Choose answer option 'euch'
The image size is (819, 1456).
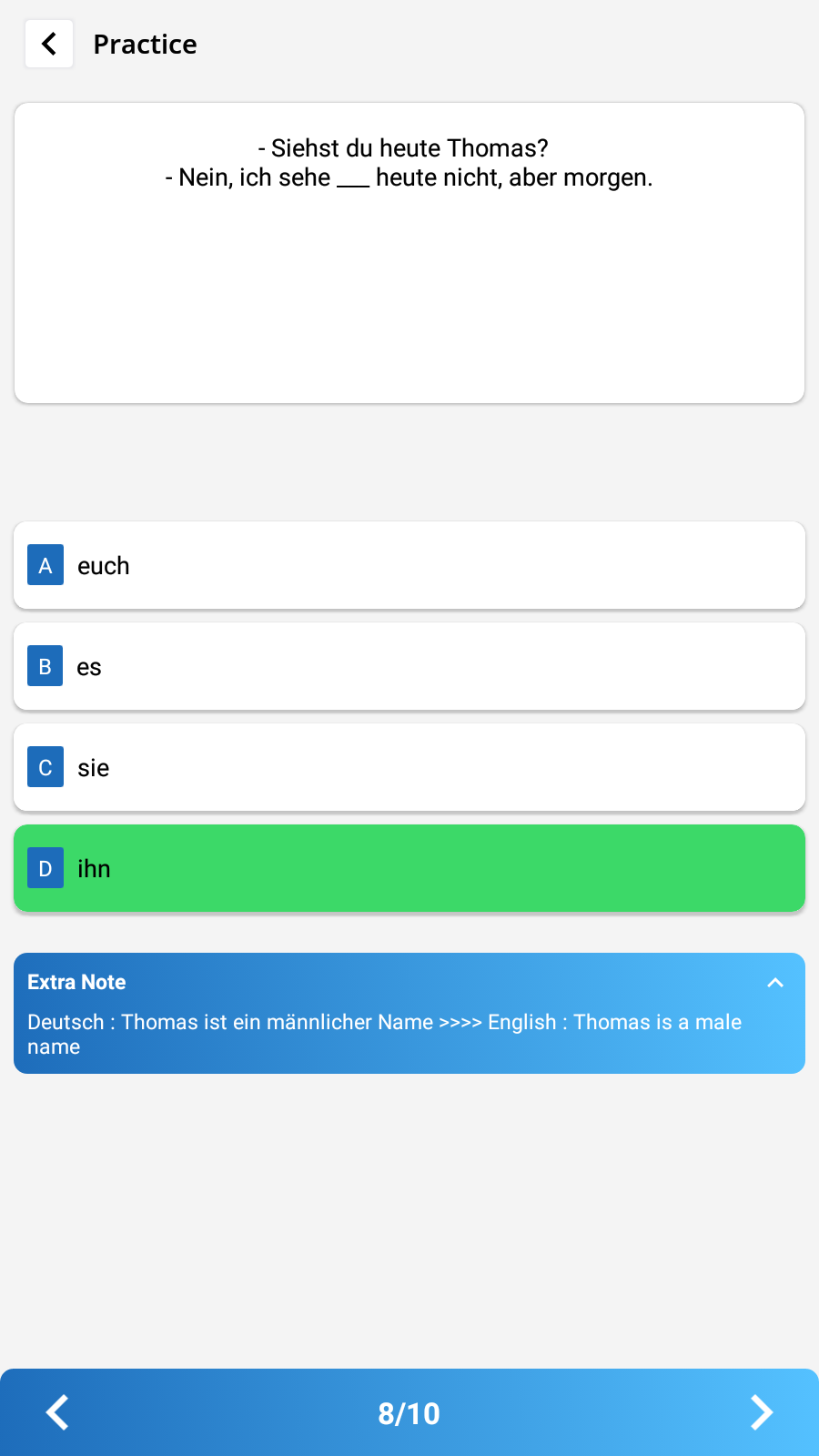[x=409, y=565]
